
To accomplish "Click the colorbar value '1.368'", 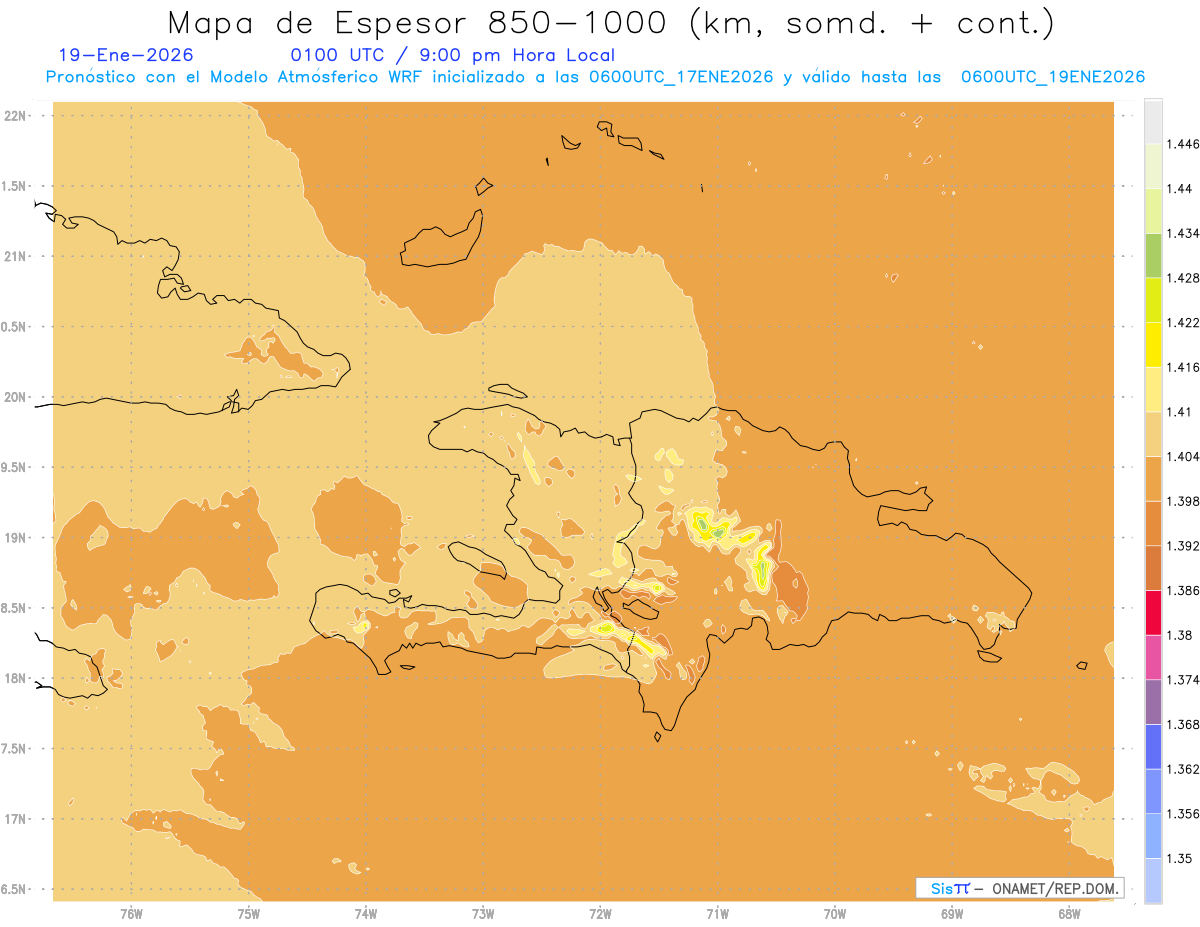I will (x=1183, y=725).
